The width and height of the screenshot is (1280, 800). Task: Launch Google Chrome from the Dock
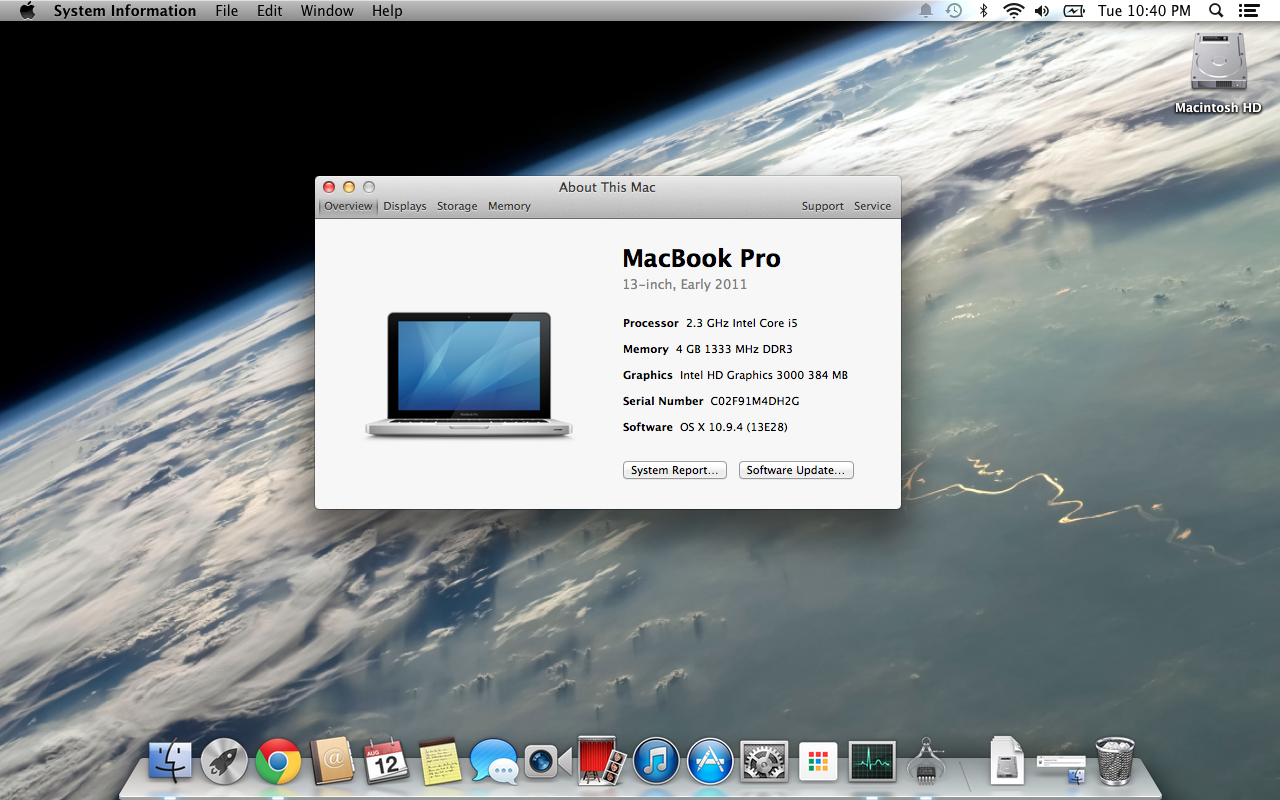click(x=278, y=763)
